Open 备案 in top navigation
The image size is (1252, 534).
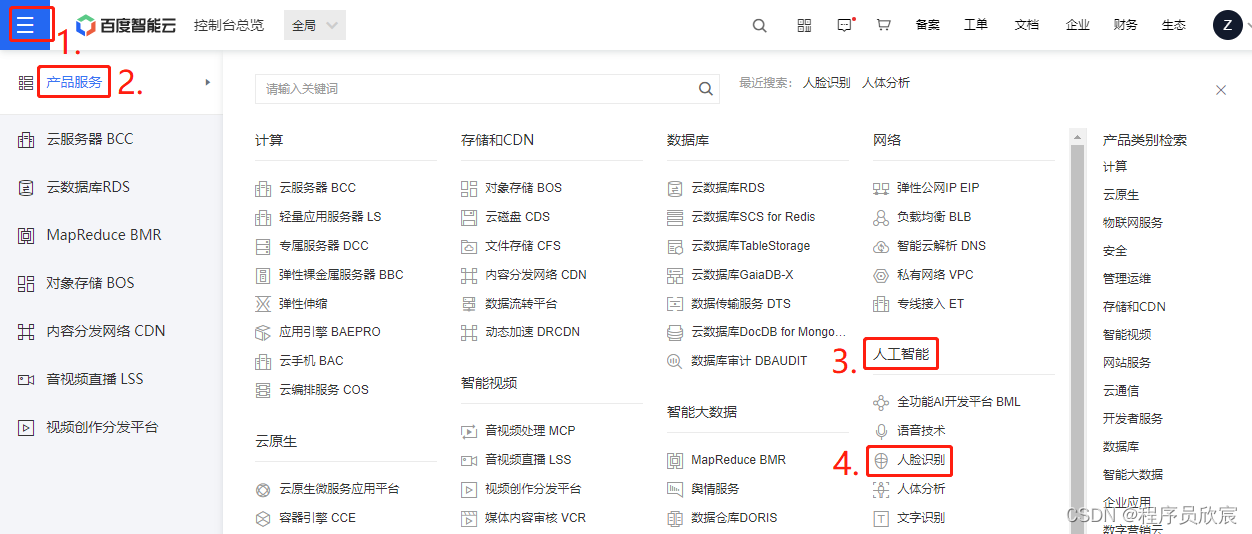click(927, 25)
